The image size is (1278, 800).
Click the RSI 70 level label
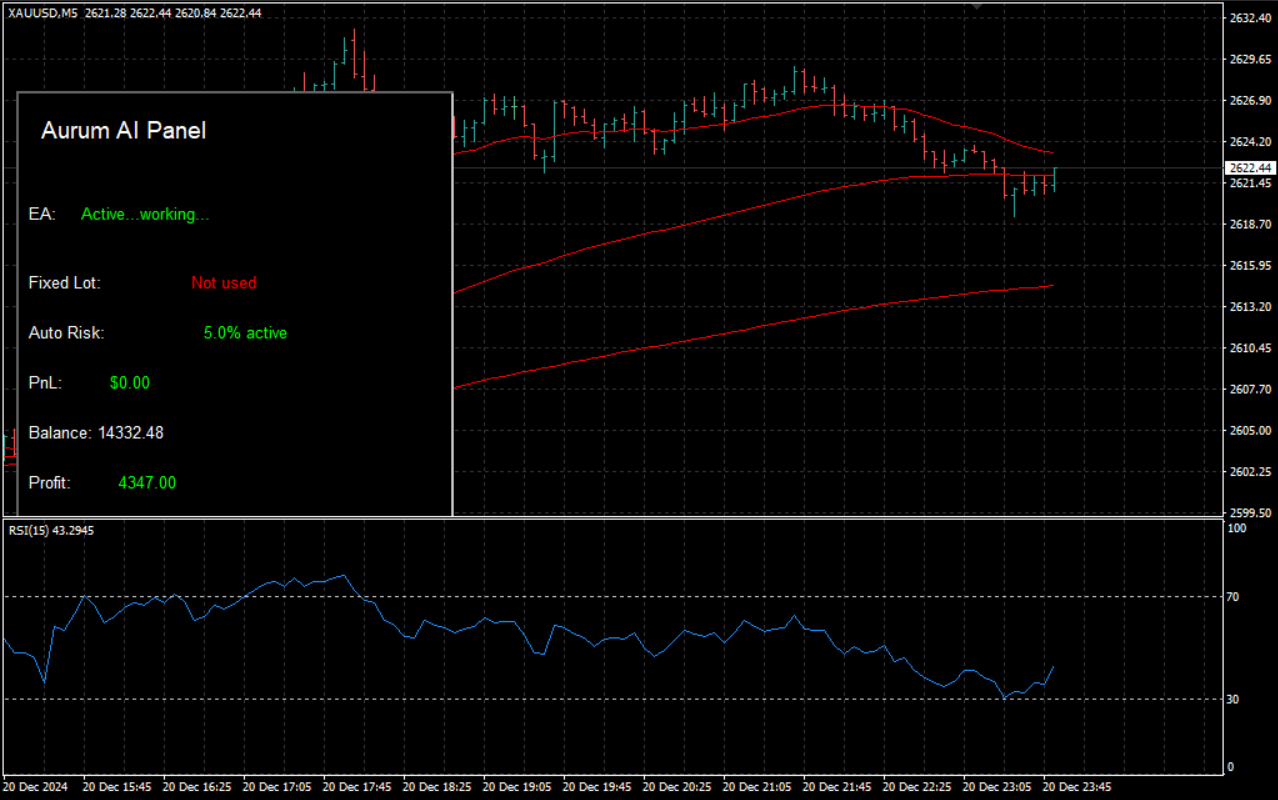1232,597
